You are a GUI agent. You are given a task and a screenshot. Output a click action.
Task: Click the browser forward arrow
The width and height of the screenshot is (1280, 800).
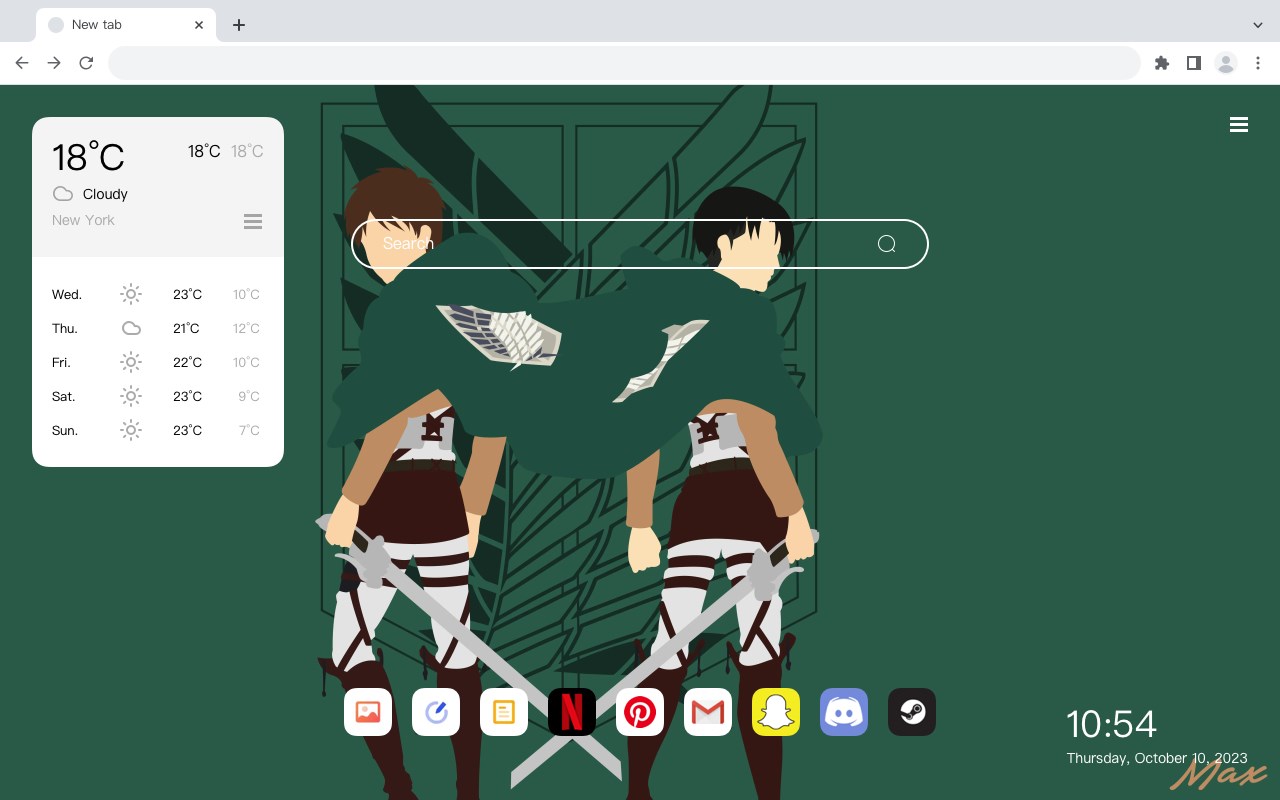coord(54,63)
